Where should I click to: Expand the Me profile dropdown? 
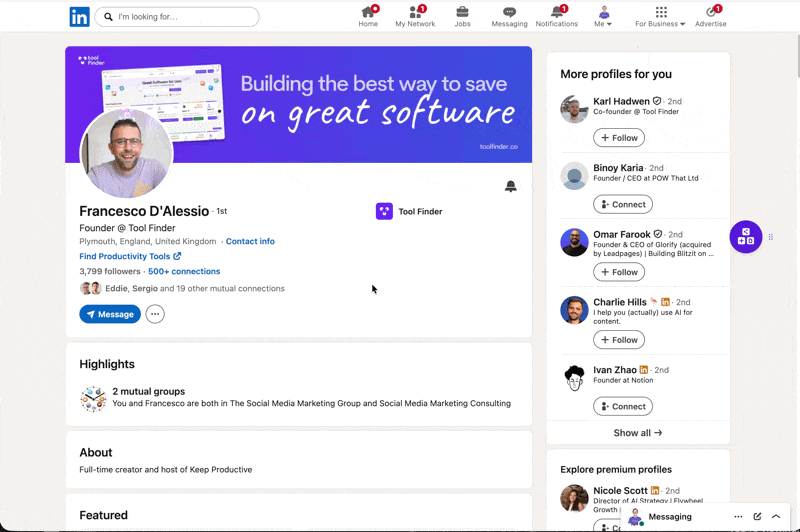[603, 16]
